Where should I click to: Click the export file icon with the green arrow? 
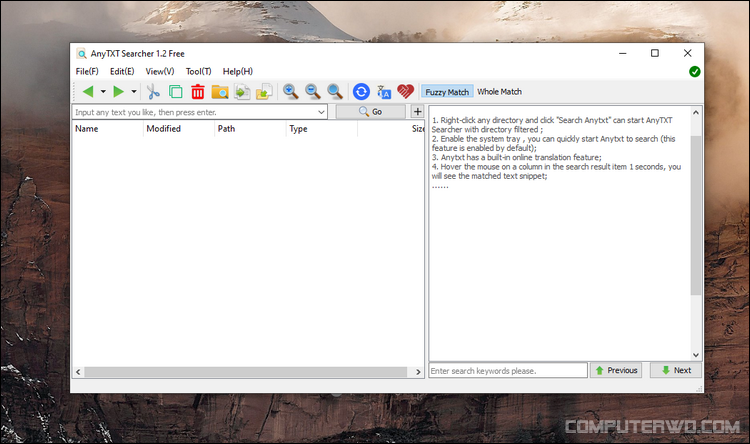242,91
